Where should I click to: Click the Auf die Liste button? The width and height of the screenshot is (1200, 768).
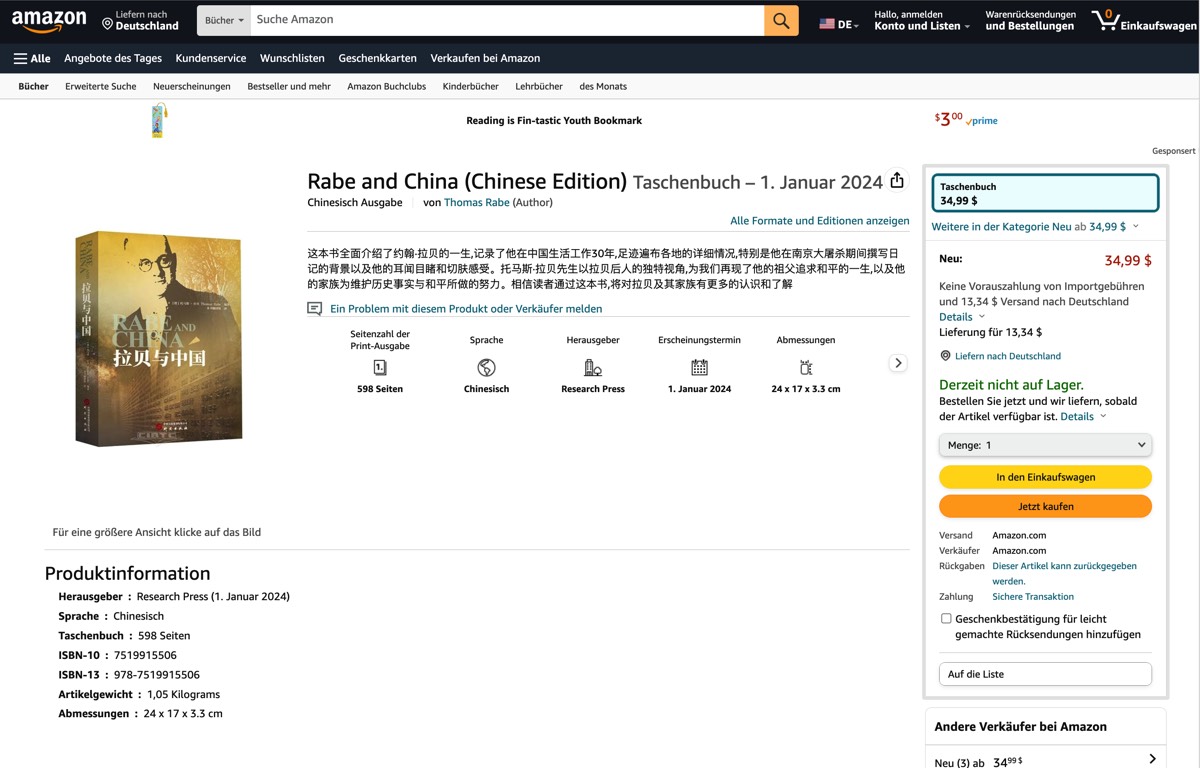pos(1045,674)
